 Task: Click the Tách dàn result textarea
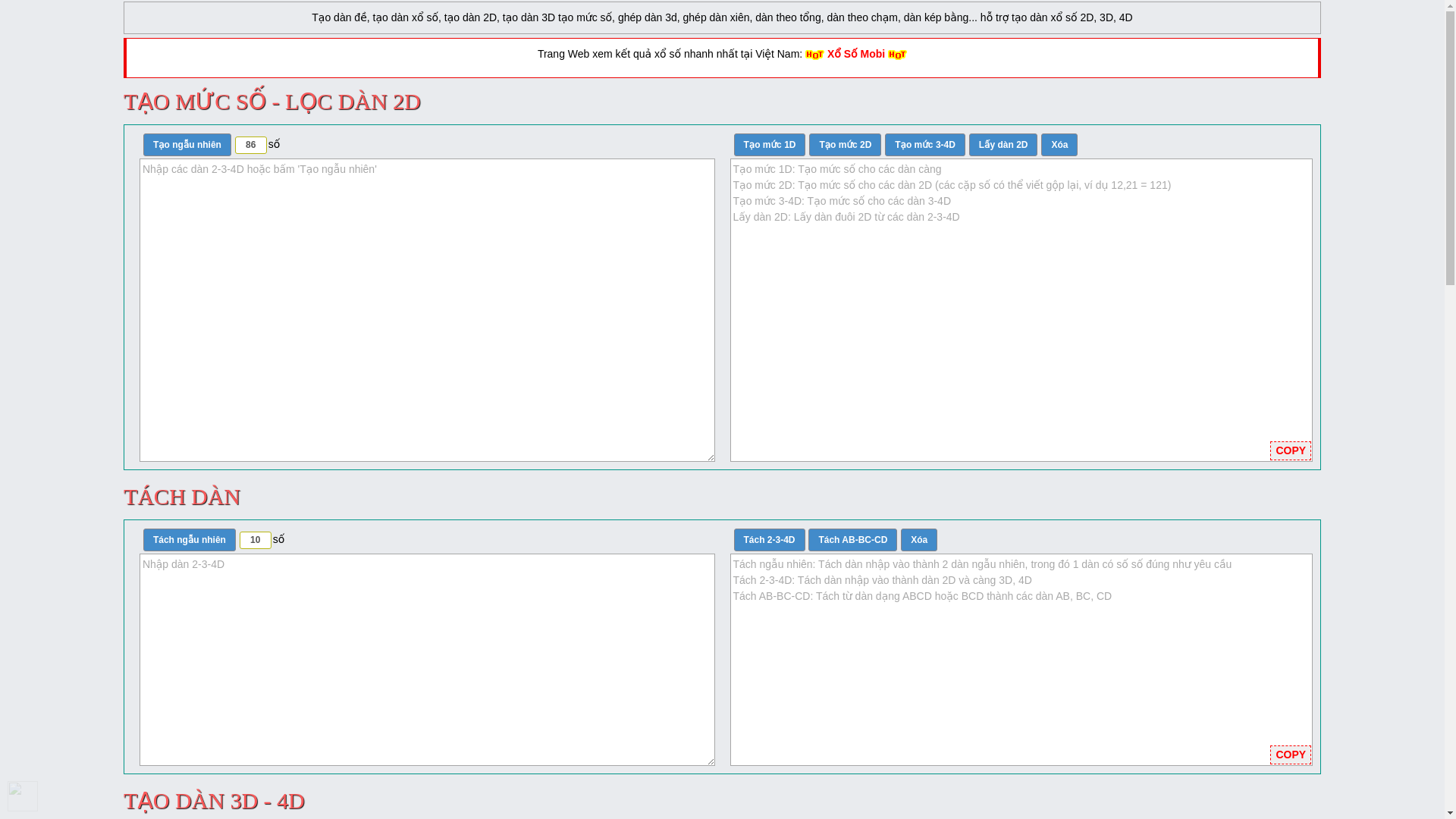(x=1021, y=659)
